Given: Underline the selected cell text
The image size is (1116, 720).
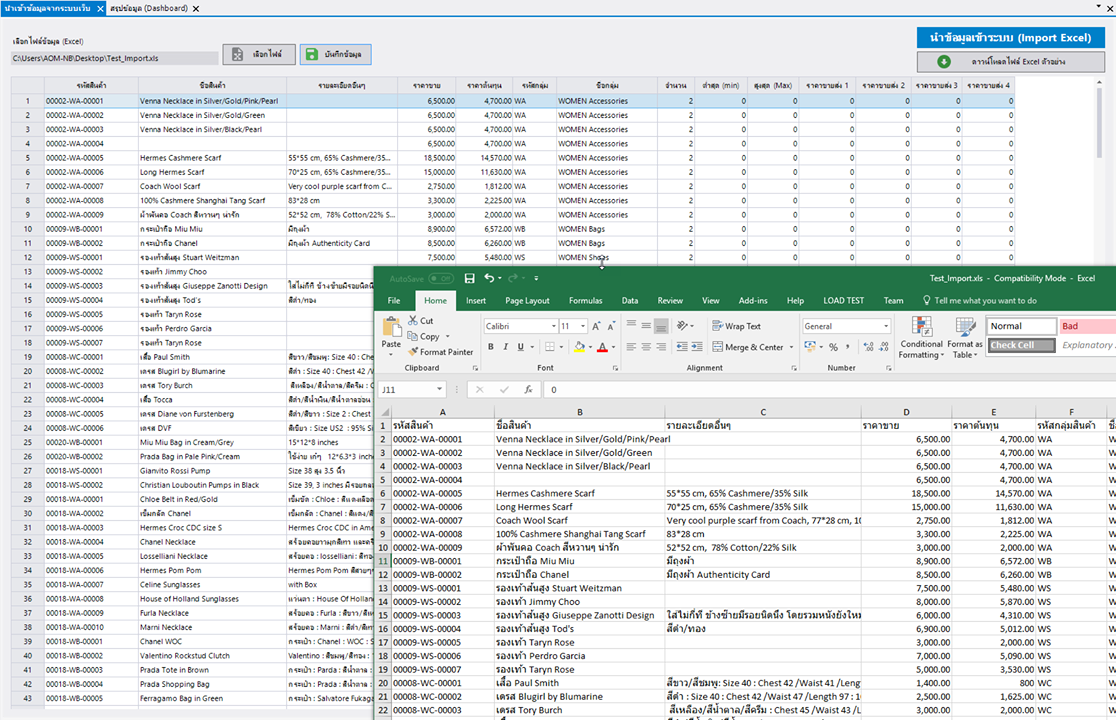Looking at the screenshot, I should coord(520,347).
